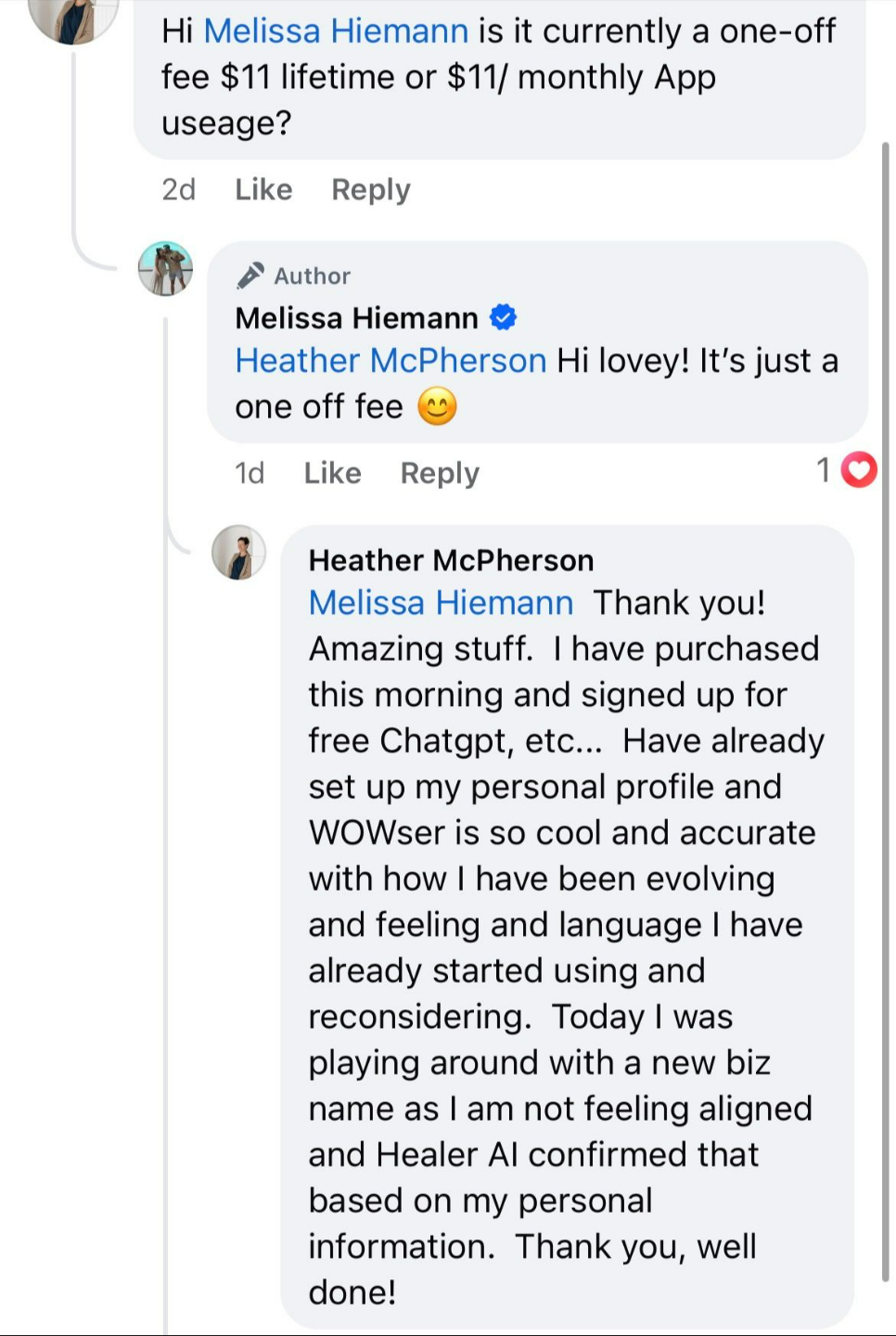Tap the partially visible avatar at the top
Screen dimensions: 896x1336
[74, 19]
